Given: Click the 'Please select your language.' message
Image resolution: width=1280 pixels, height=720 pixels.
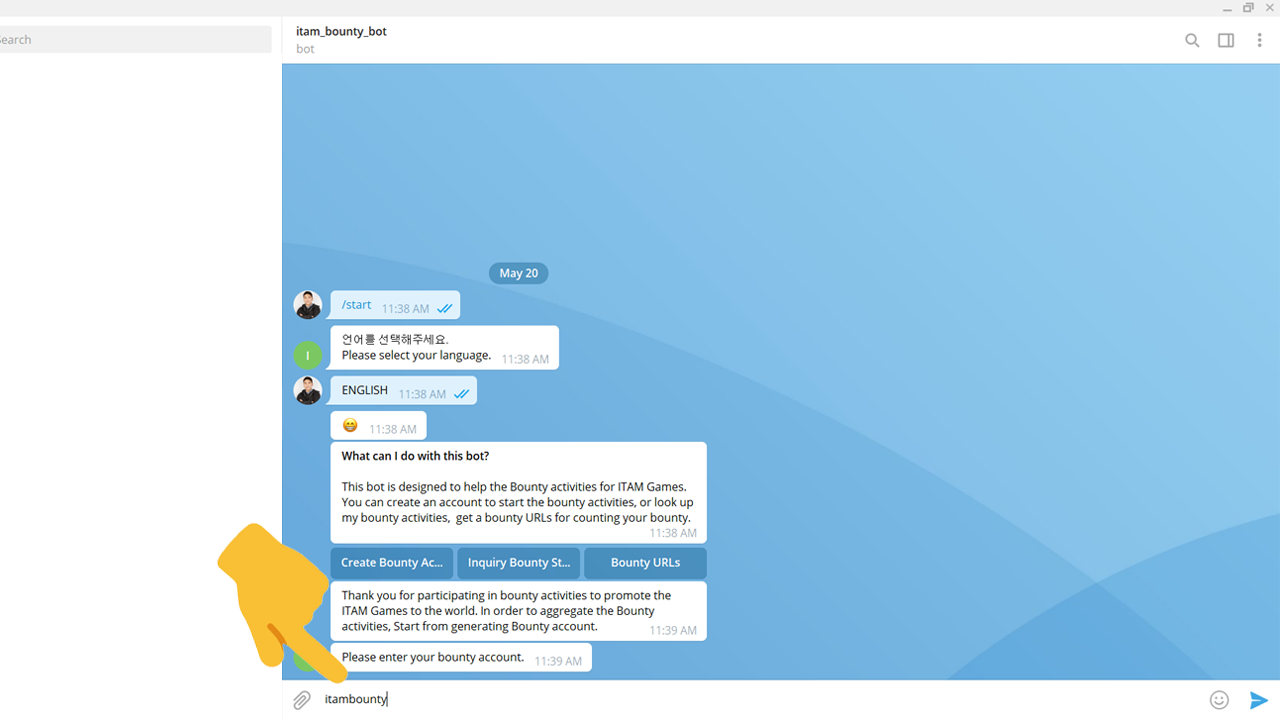Looking at the screenshot, I should tap(444, 348).
